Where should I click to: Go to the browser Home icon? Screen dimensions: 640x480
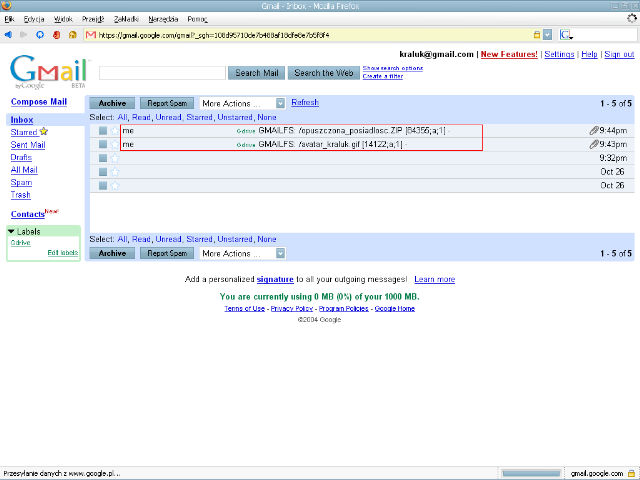click(73, 35)
